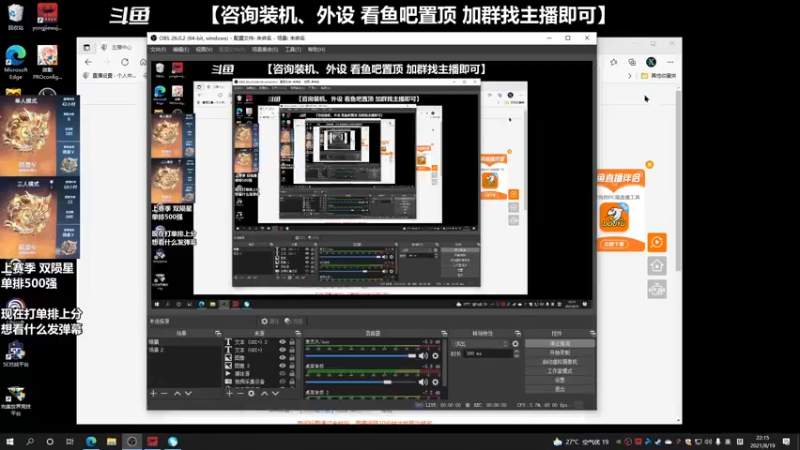Open the Edge profile avatar
800x450 pixels.
651,62
